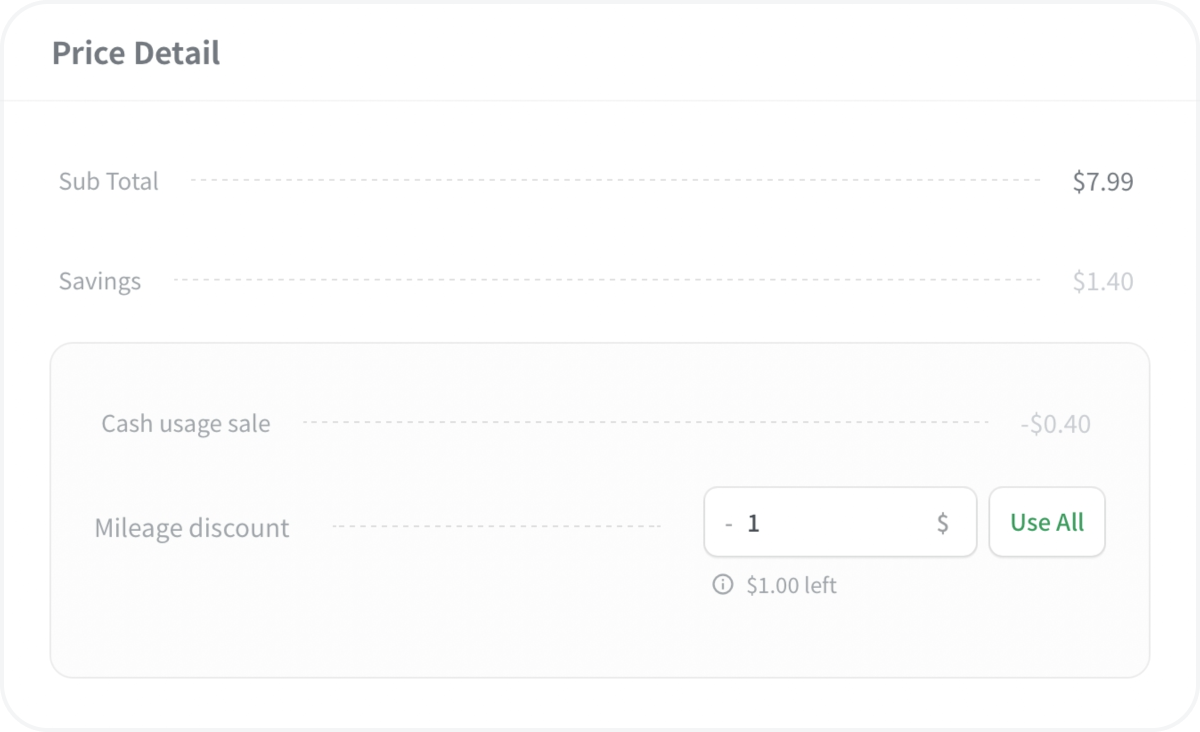The width and height of the screenshot is (1200, 732).
Task: Click the Sub Total label
Action: pos(108,181)
